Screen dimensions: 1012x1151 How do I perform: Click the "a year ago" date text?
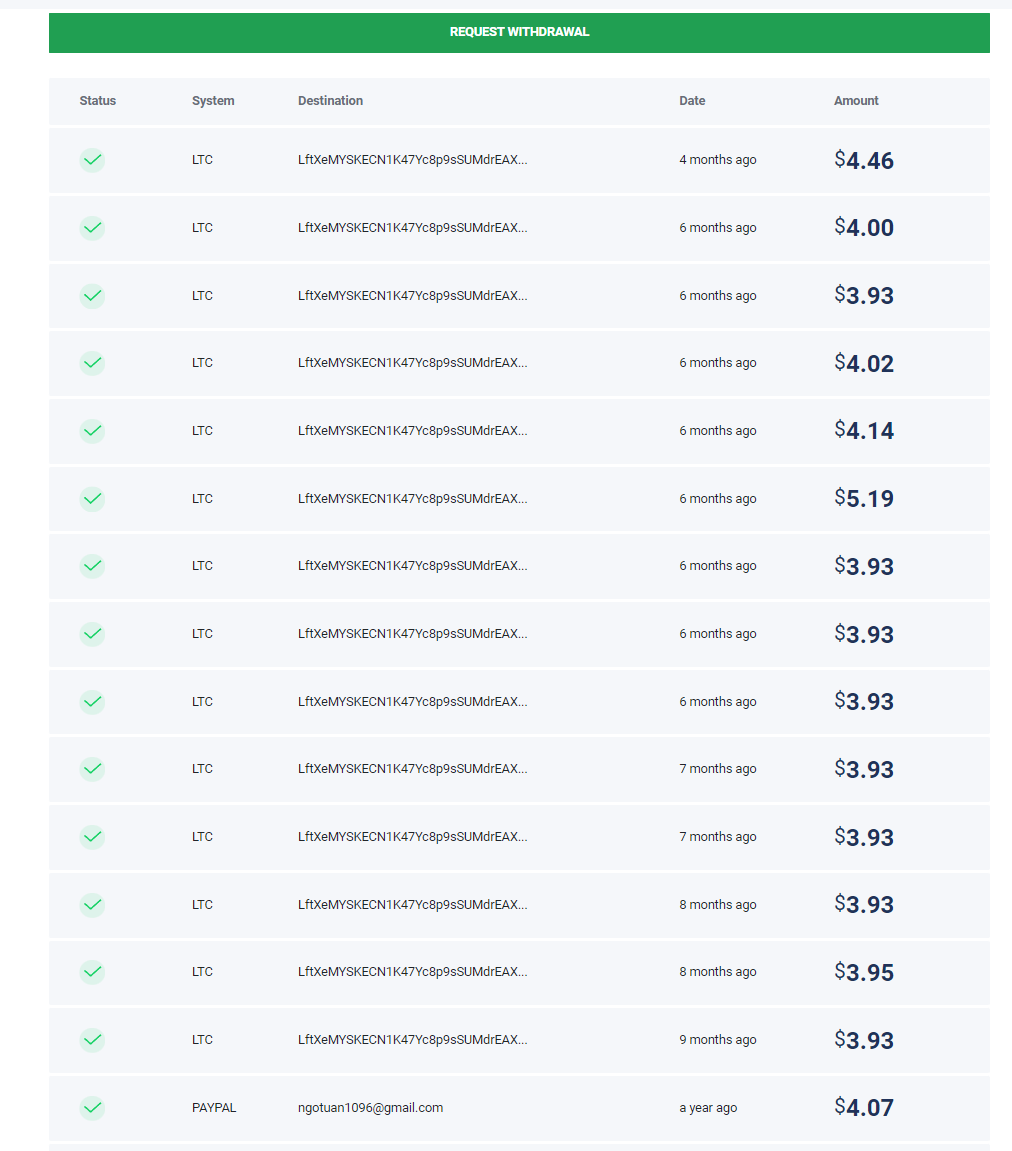pos(708,1108)
